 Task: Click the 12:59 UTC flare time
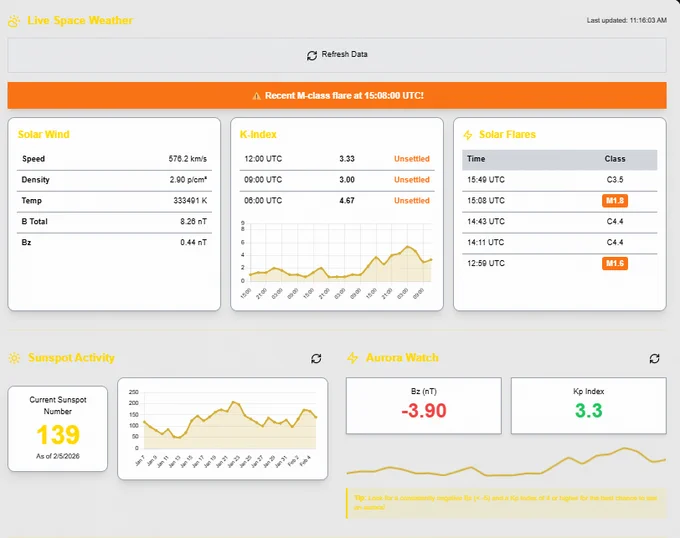486,263
